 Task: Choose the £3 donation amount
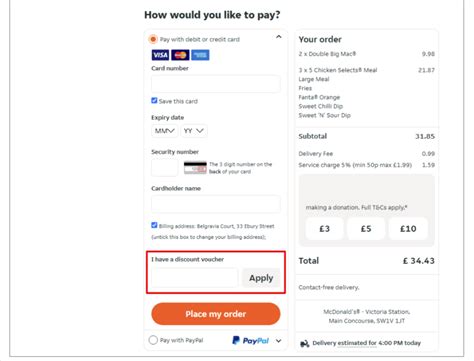point(325,229)
